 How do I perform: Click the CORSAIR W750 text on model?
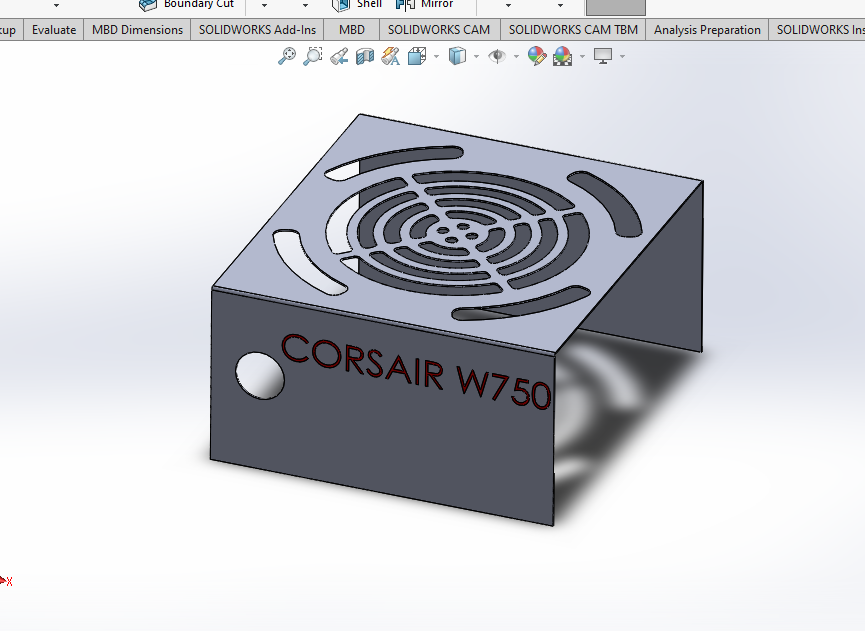pyautogui.click(x=416, y=371)
